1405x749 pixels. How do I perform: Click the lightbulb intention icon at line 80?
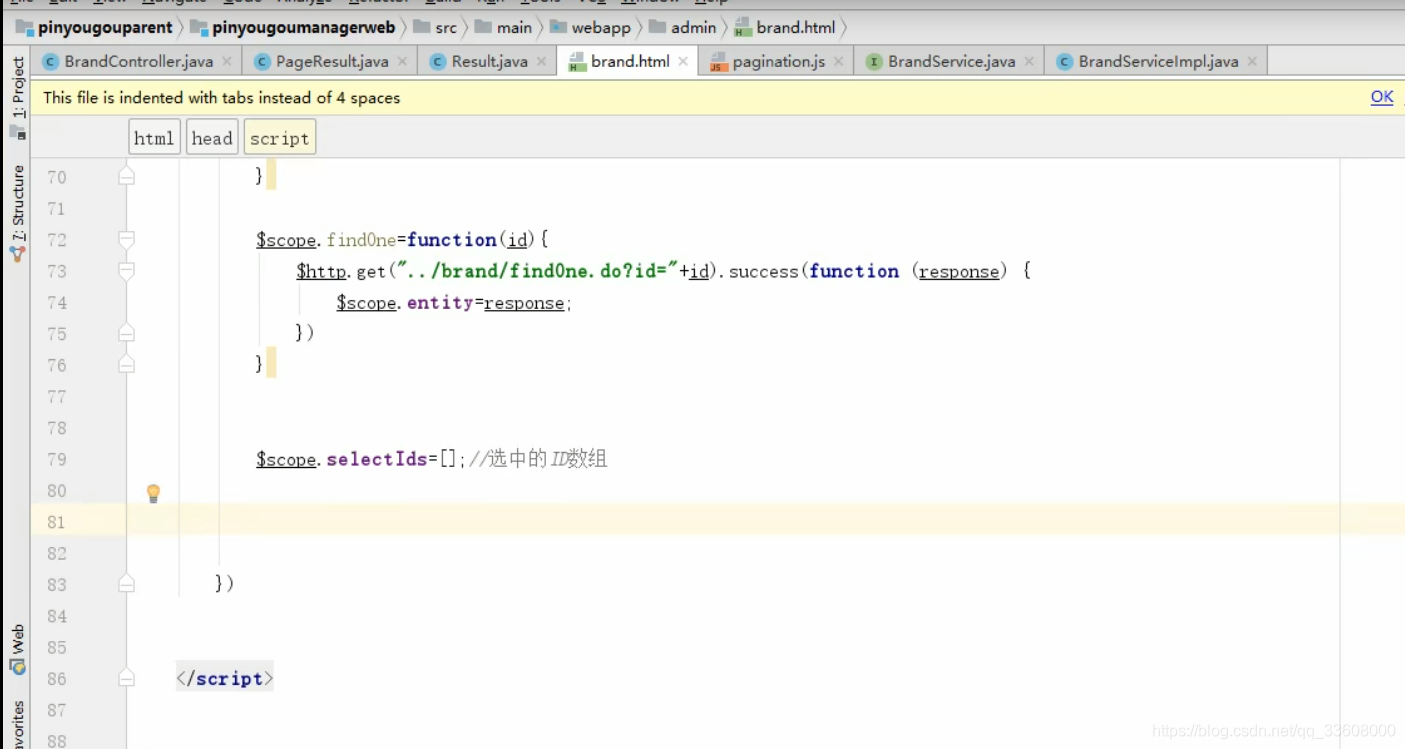point(153,492)
